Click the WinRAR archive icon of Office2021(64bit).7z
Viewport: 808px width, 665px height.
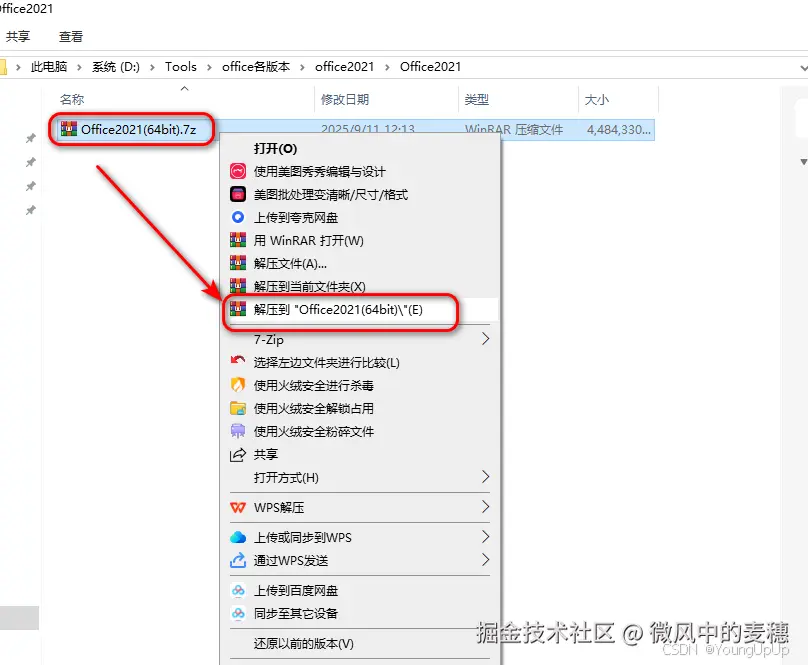(x=67, y=128)
